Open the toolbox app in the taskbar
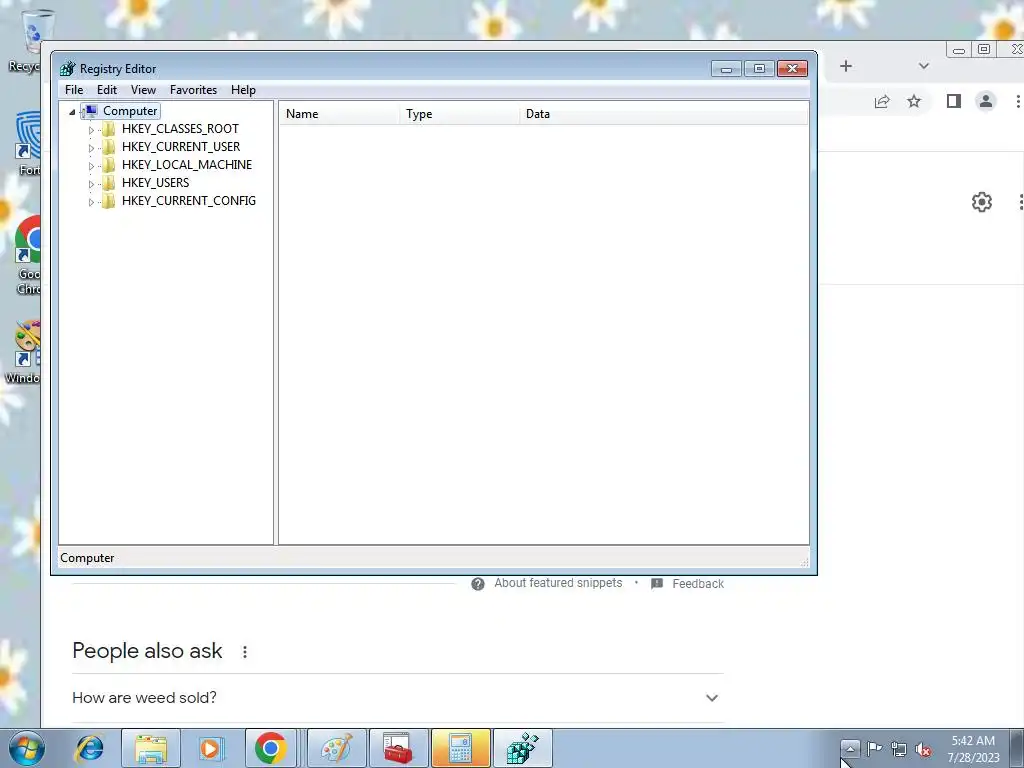This screenshot has height=768, width=1024. click(398, 748)
